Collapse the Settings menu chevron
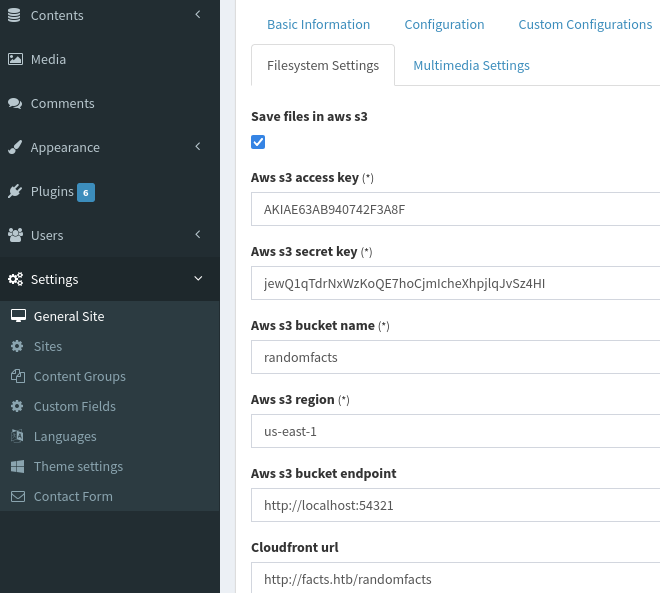660x593 pixels. coord(198,278)
